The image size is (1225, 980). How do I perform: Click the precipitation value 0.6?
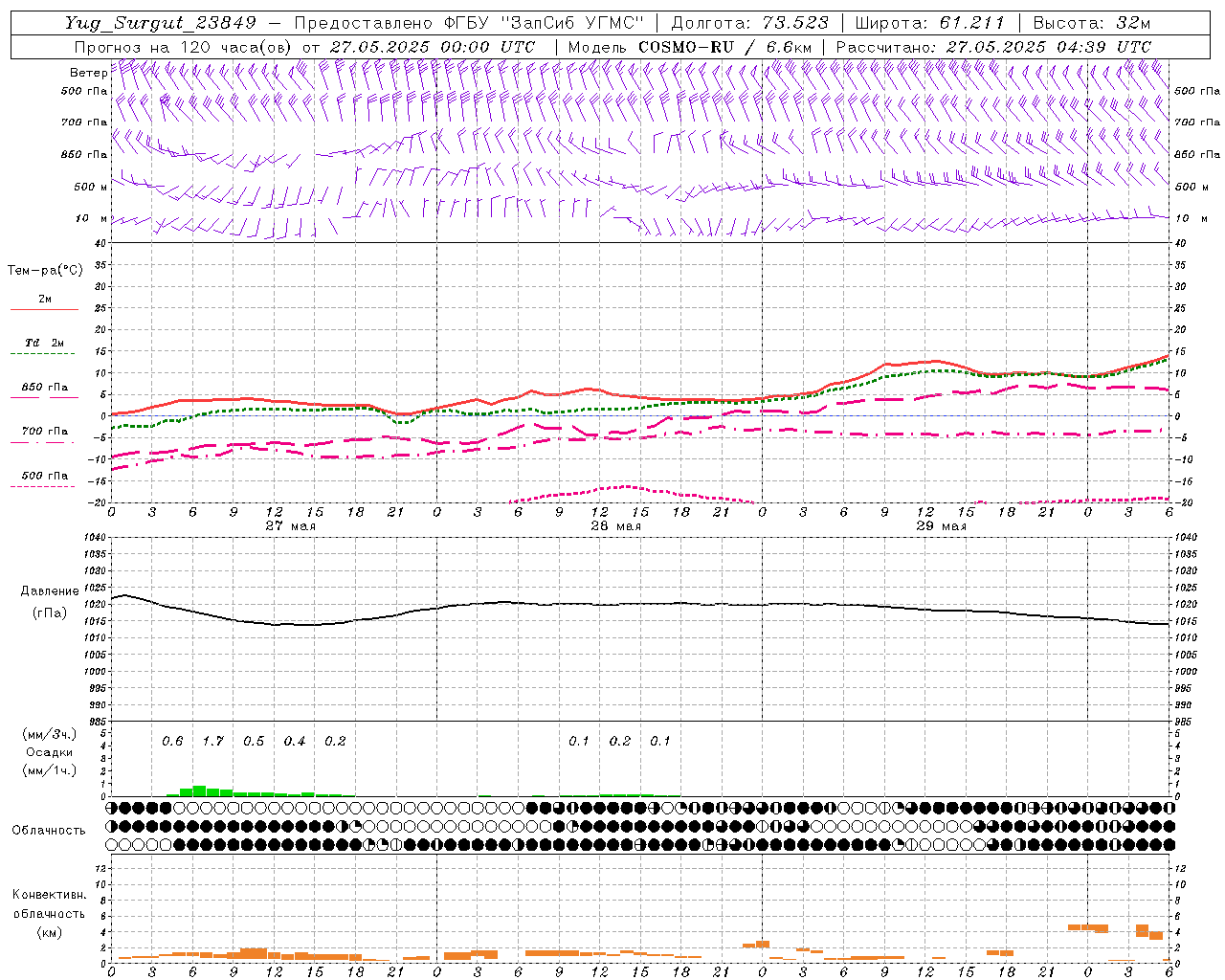click(x=172, y=741)
